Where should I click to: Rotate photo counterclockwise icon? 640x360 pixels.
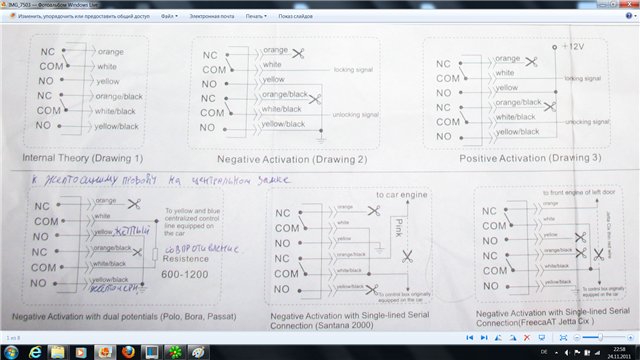point(498,338)
